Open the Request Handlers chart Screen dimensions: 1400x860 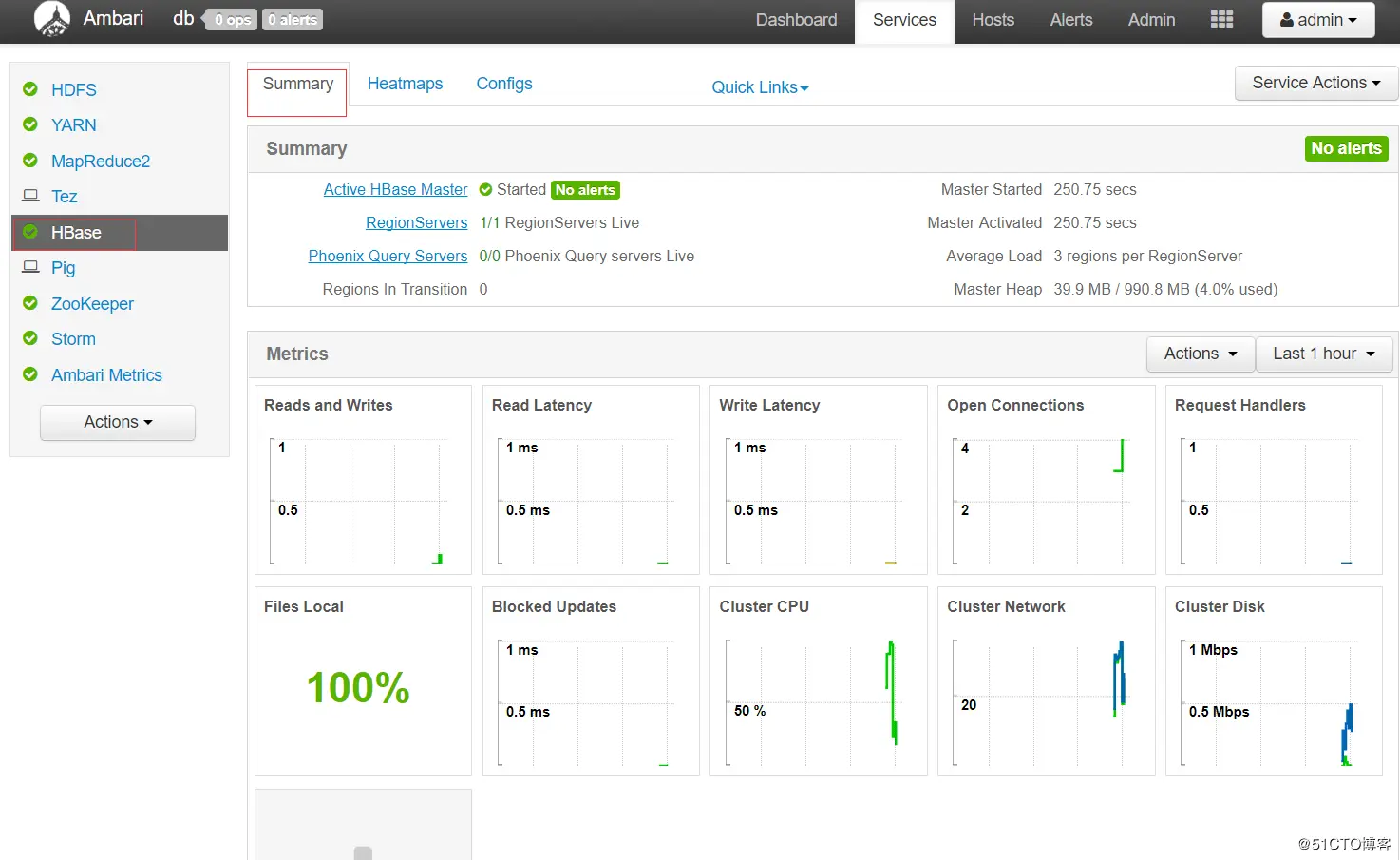1274,480
